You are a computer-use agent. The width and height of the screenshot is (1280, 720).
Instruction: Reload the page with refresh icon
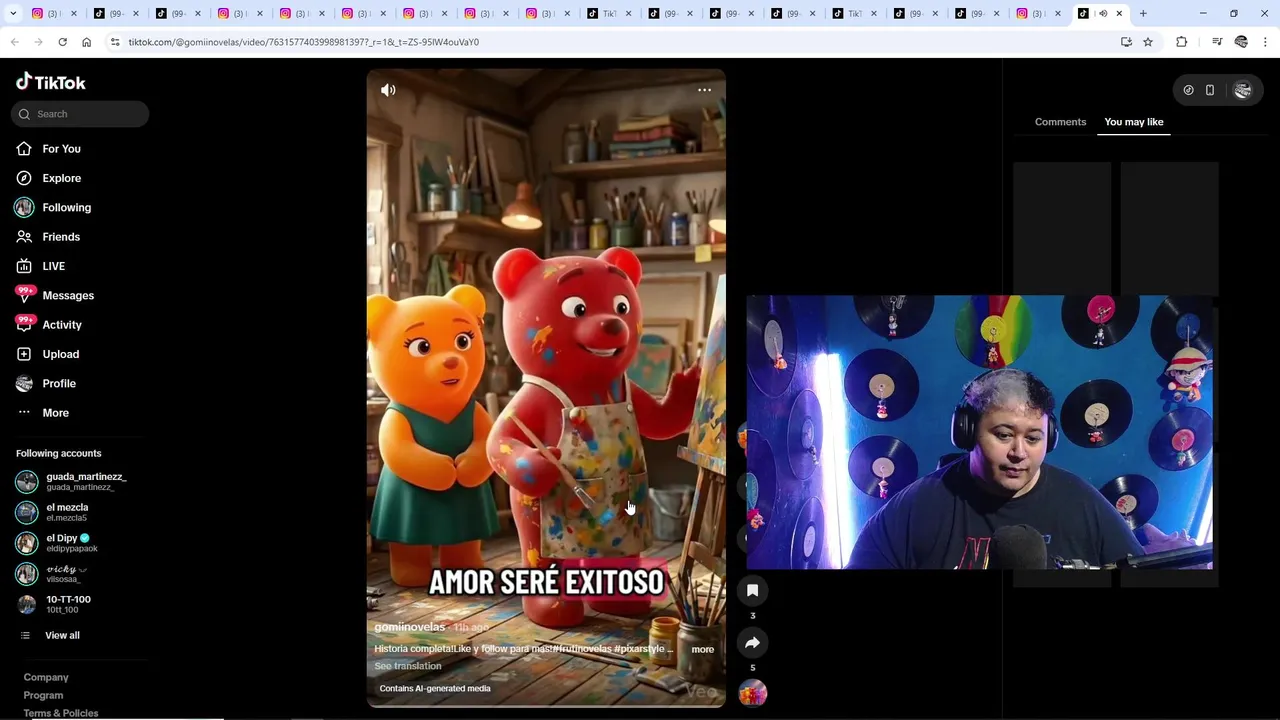click(62, 42)
